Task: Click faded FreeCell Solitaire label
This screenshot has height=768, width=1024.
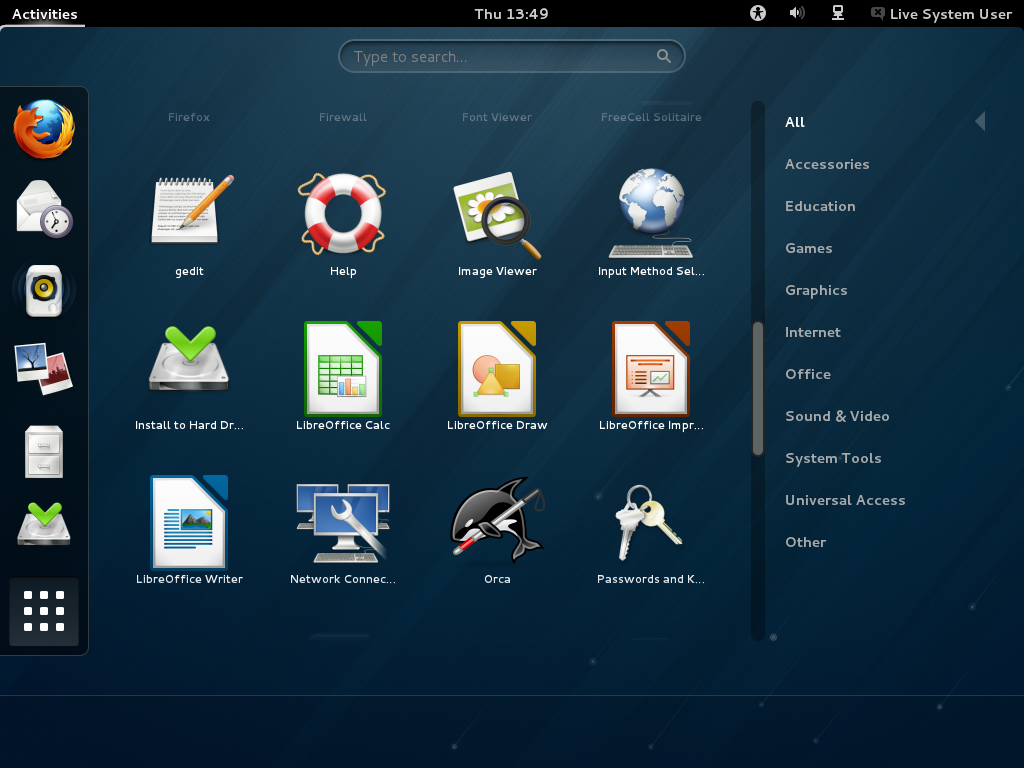Action: (x=651, y=117)
